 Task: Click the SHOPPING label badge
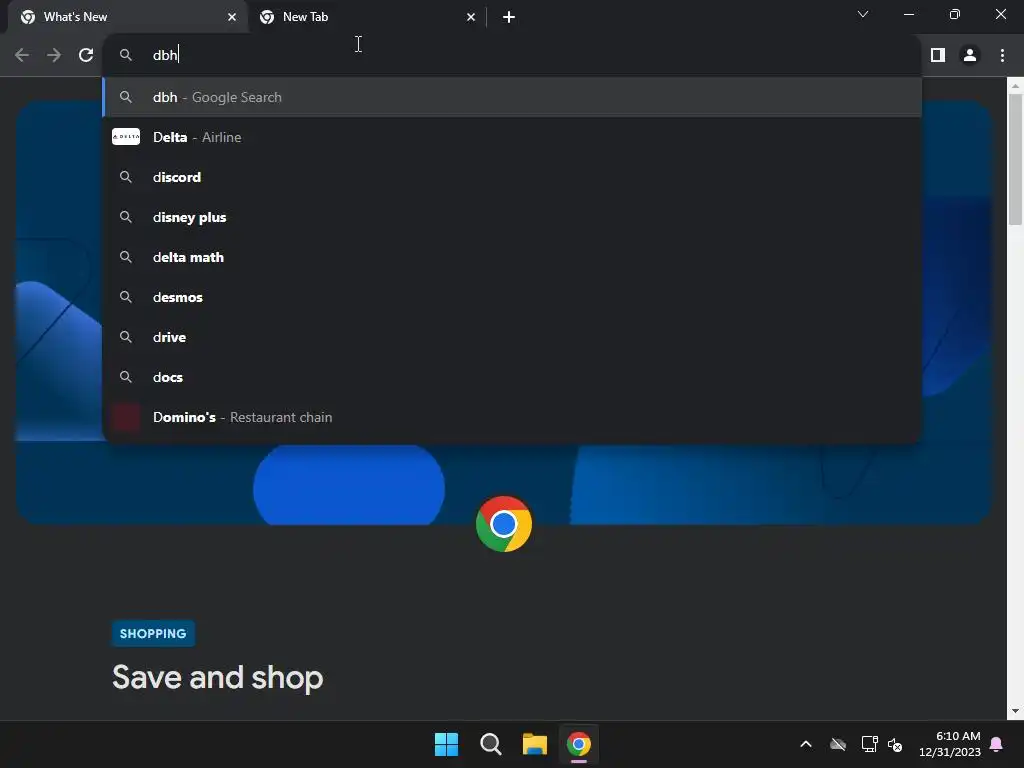point(153,633)
